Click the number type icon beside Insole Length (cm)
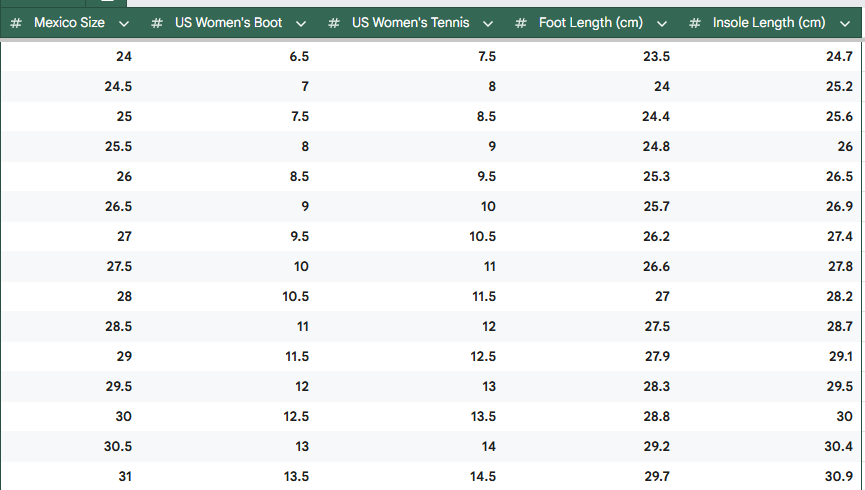 (x=695, y=23)
